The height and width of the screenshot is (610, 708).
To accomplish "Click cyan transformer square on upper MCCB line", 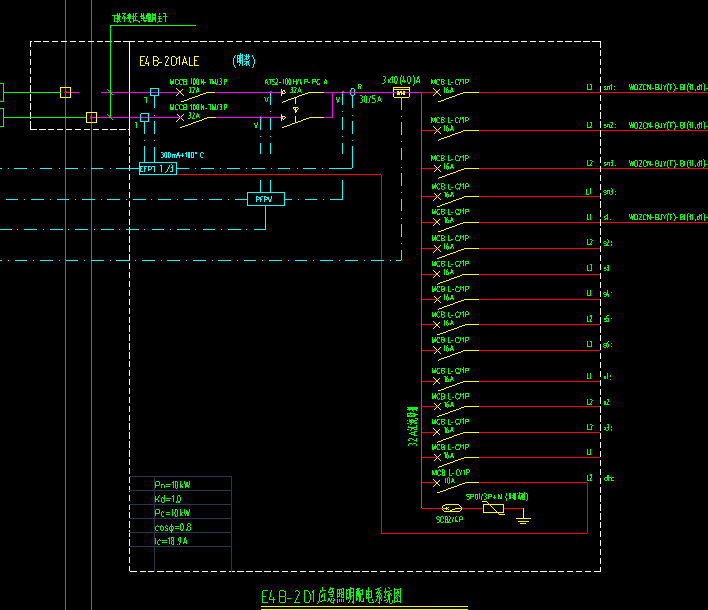I will point(154,92).
